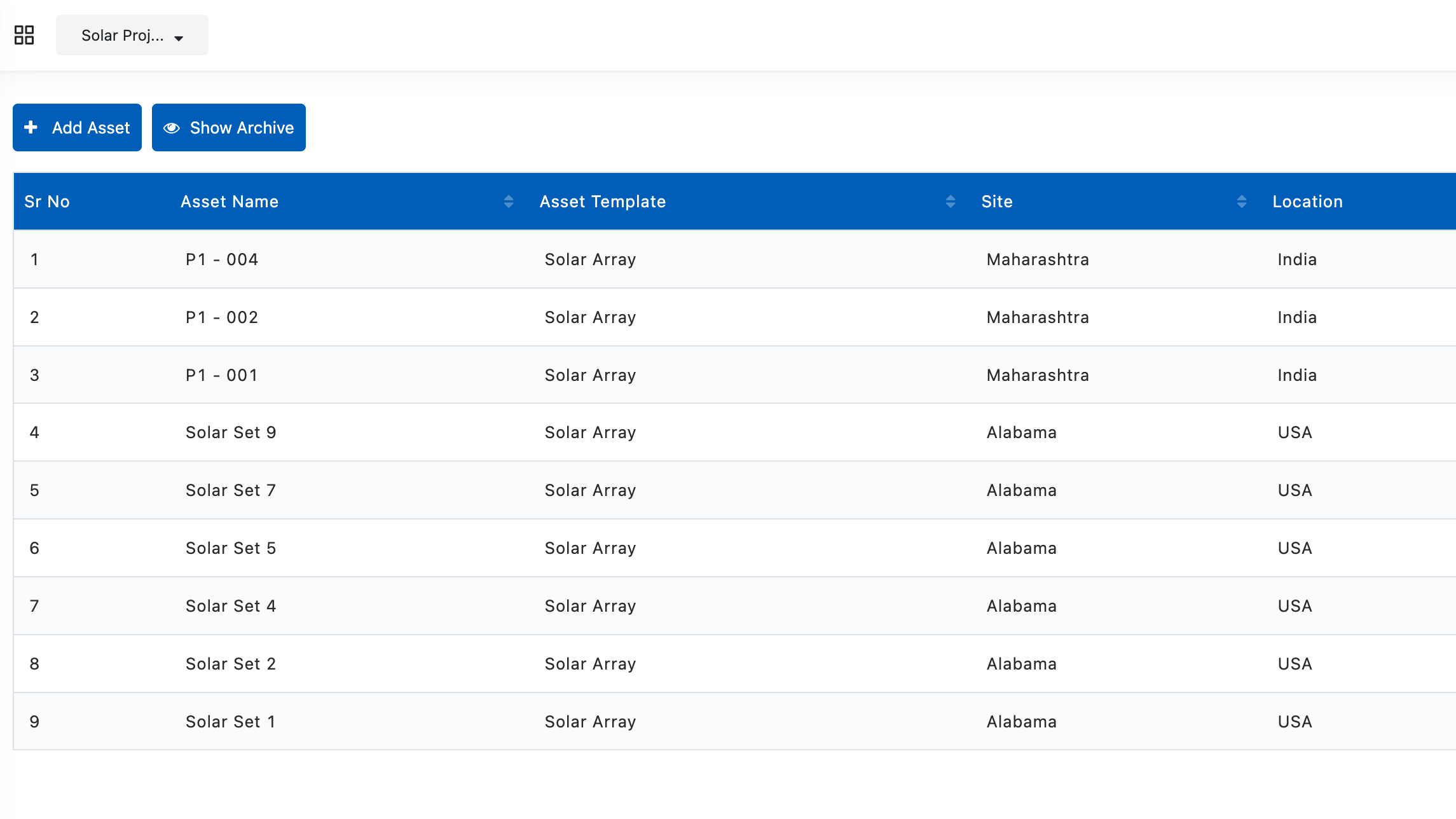This screenshot has height=819, width=1456.
Task: Click India in P1 - 002 row
Action: tap(1297, 317)
